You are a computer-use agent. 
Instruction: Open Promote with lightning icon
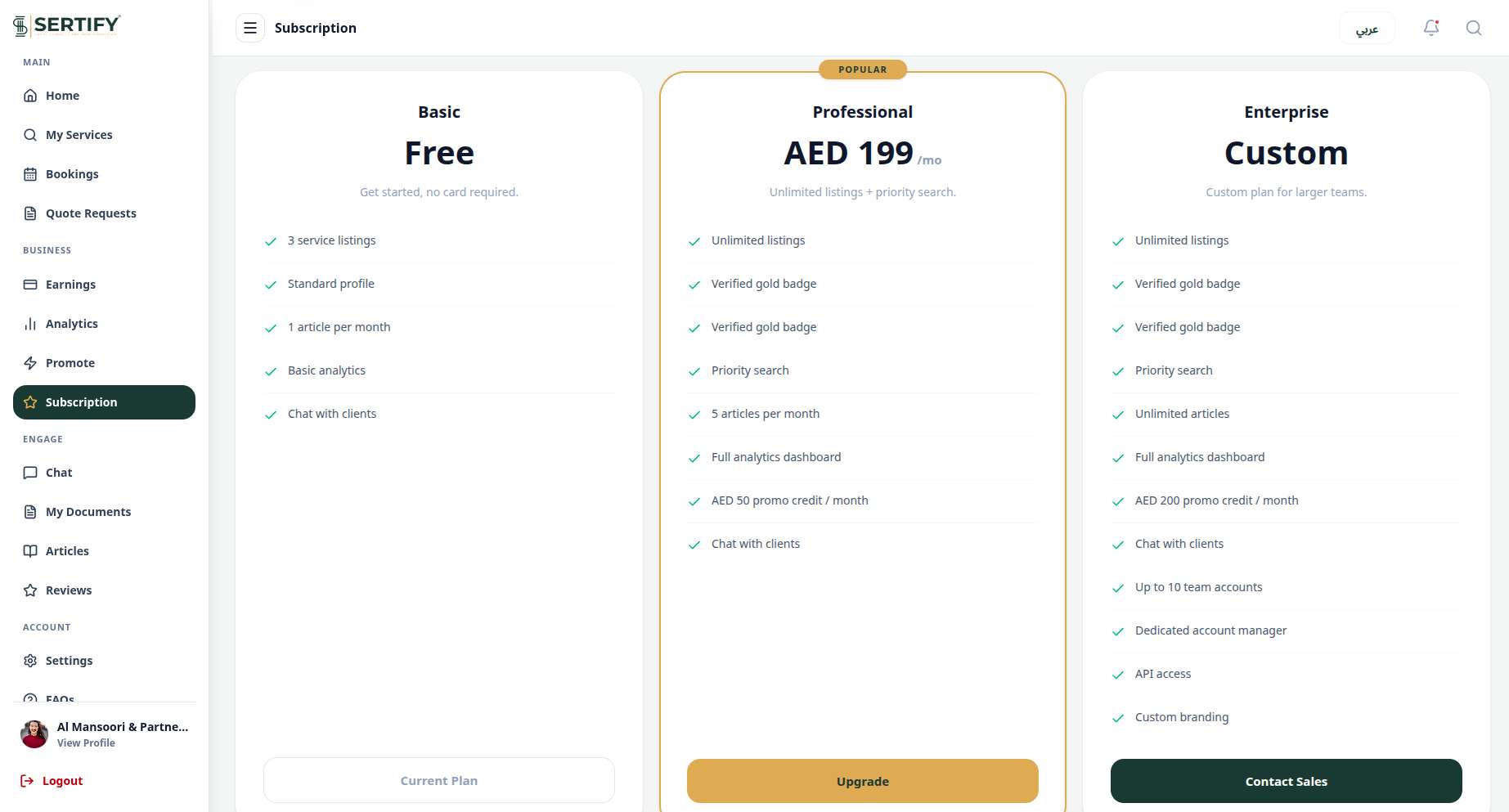(x=104, y=363)
